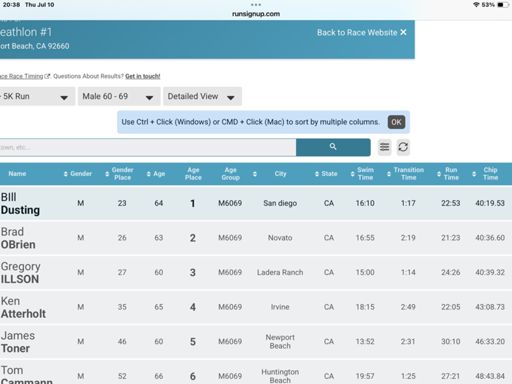Click the Age Place column header
This screenshot has height=384, width=512.
click(x=193, y=174)
